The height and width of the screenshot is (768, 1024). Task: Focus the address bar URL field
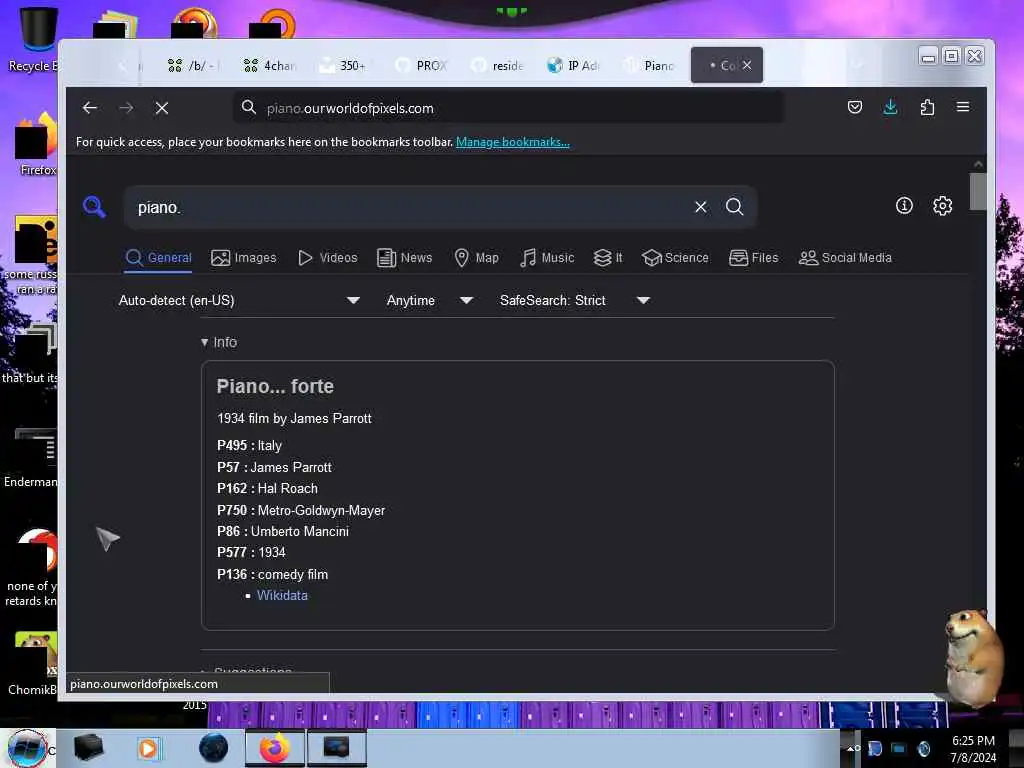click(509, 108)
